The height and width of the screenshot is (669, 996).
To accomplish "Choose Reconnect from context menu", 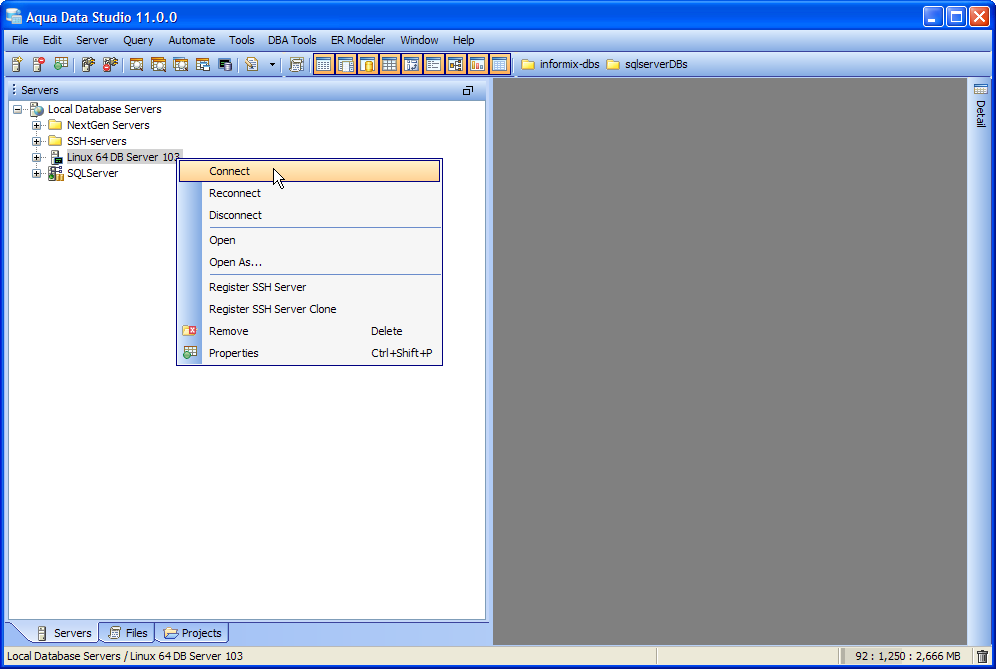I will (x=309, y=193).
